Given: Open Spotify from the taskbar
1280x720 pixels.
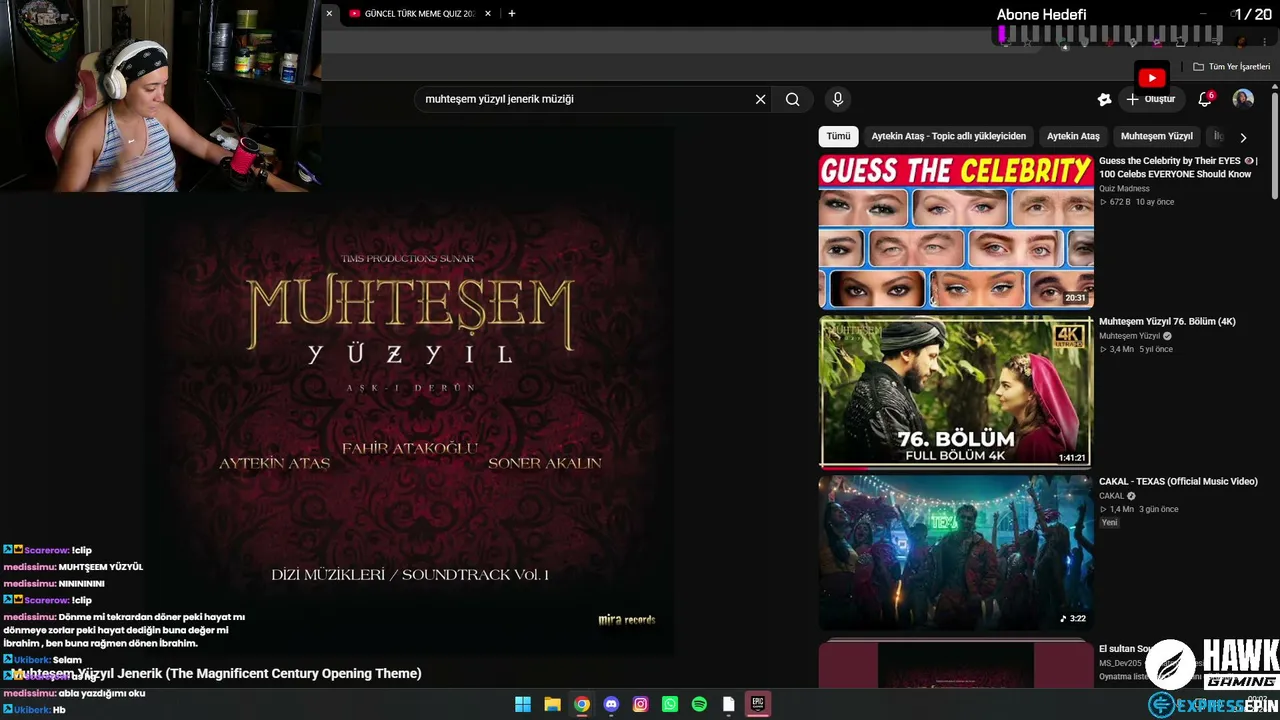Looking at the screenshot, I should point(699,704).
